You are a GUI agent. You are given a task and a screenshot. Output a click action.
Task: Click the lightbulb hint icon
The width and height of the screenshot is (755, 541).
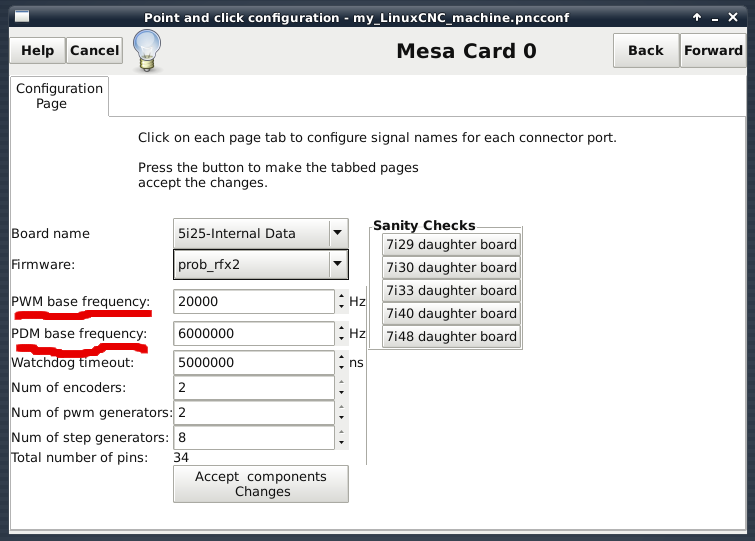pyautogui.click(x=148, y=50)
